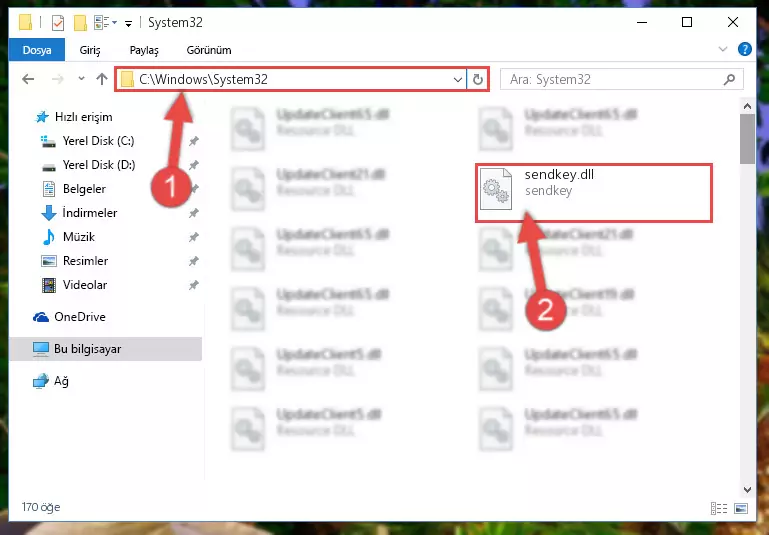The width and height of the screenshot is (769, 535).
Task: Click the pin icon next to Videolar
Action: [194, 285]
